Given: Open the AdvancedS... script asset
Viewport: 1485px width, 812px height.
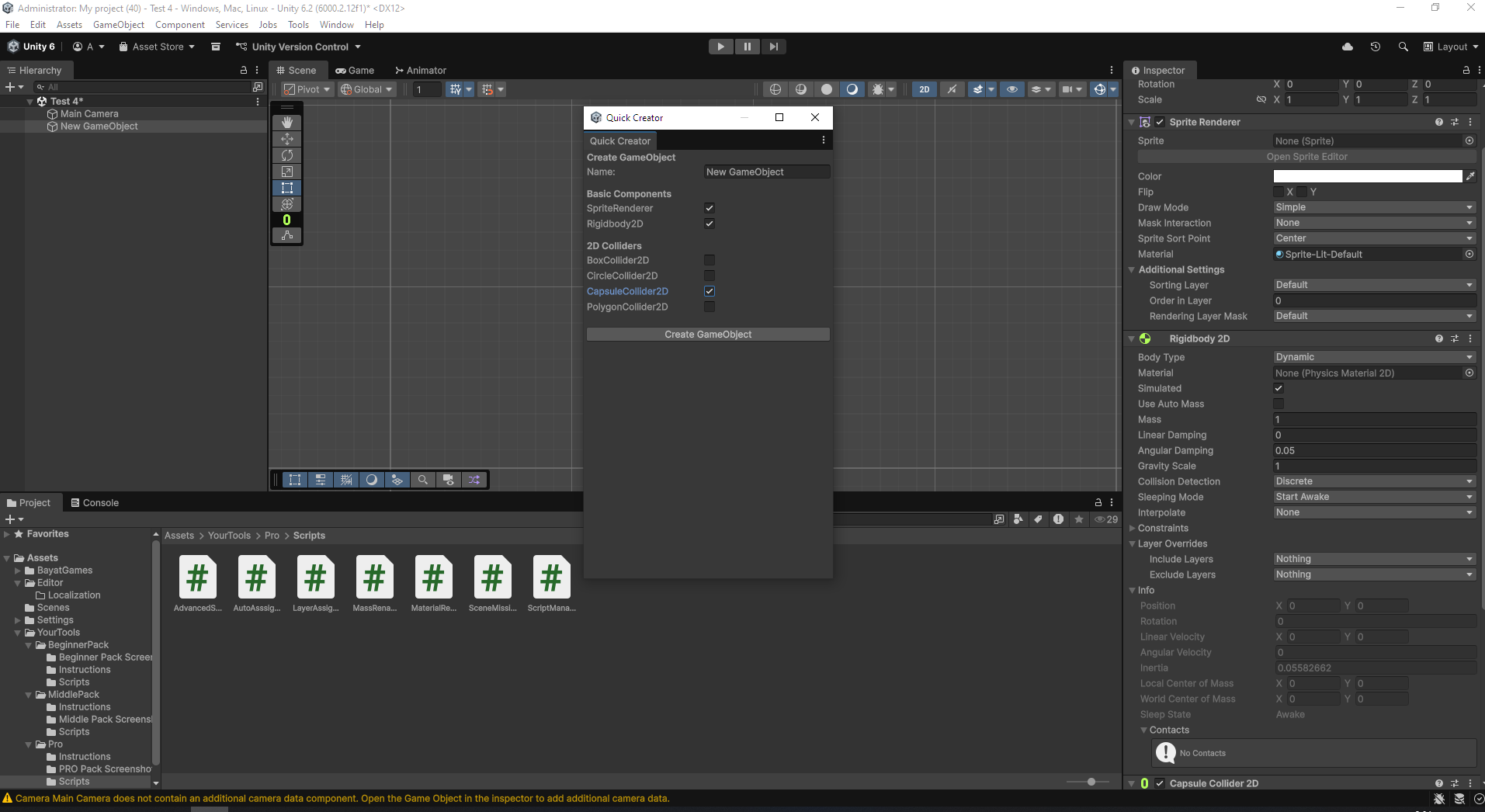Looking at the screenshot, I should click(198, 583).
